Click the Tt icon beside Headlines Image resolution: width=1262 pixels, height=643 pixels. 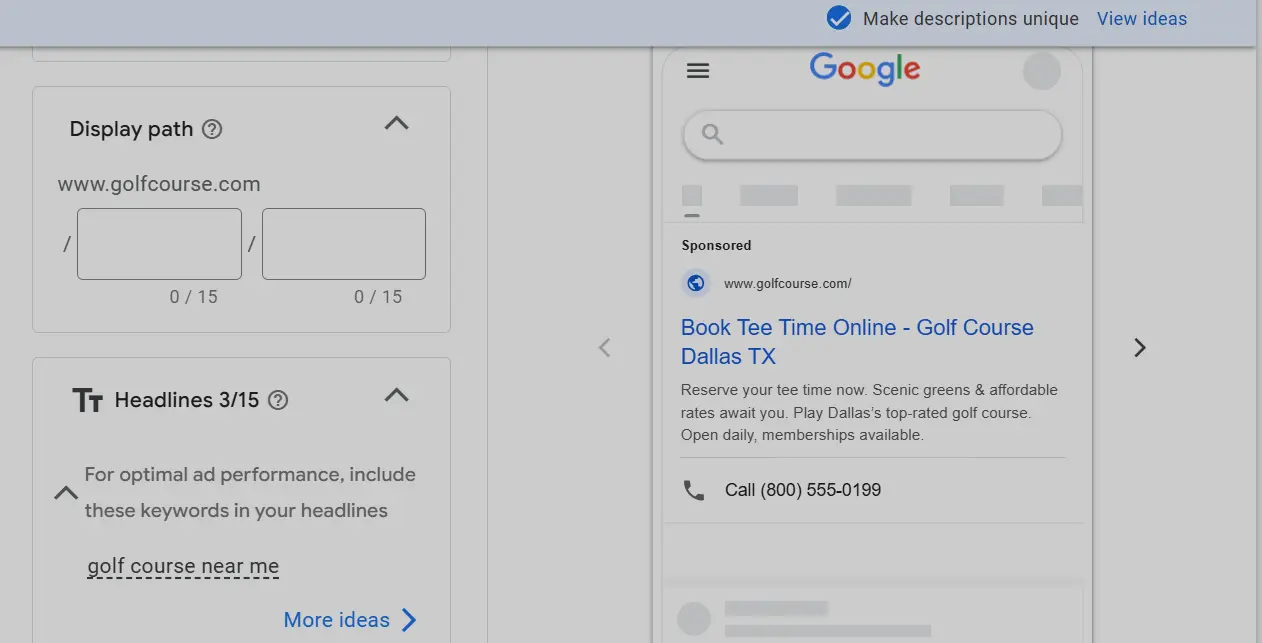tap(88, 399)
